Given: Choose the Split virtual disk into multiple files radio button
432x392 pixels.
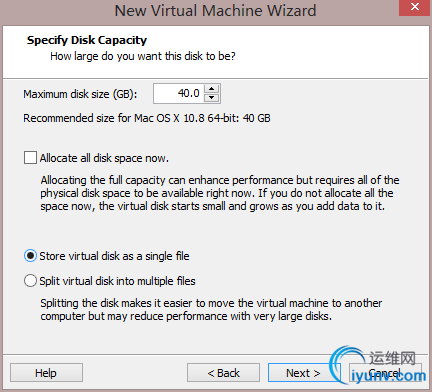Looking at the screenshot, I should 30,281.
